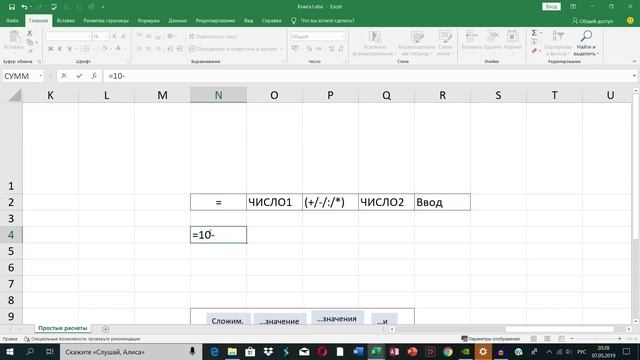Switch to the Формулы tab
The image size is (640, 360).
149,20
